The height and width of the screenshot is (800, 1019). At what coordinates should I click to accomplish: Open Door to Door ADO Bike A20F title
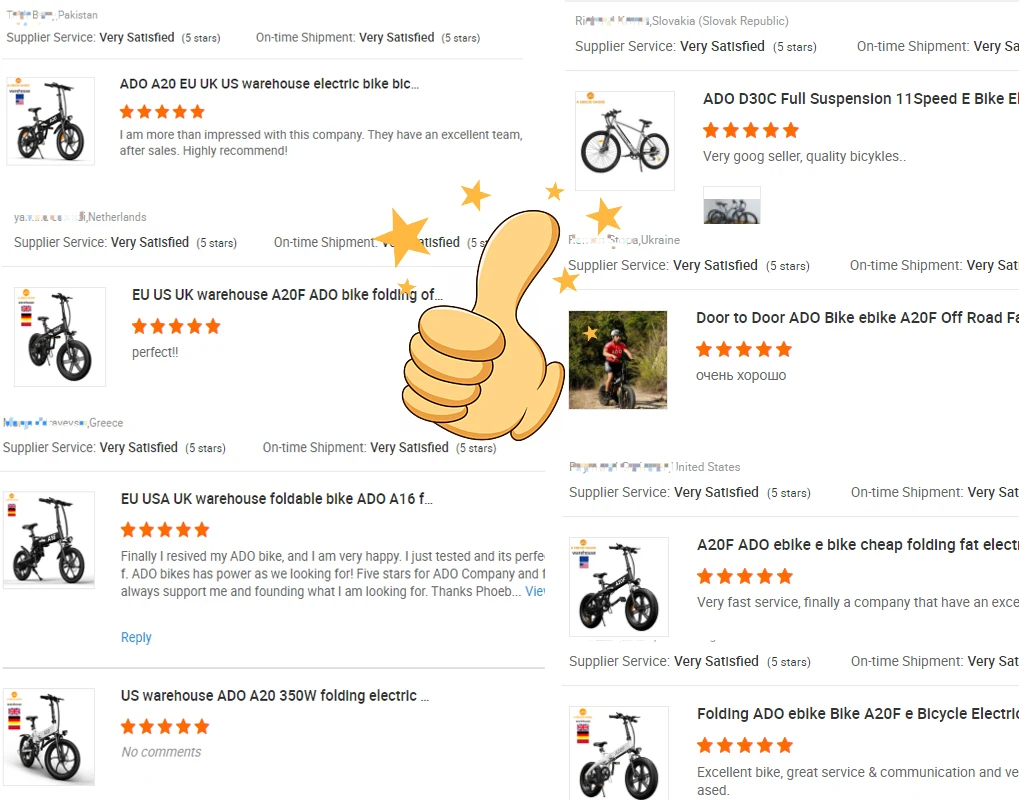tap(857, 318)
